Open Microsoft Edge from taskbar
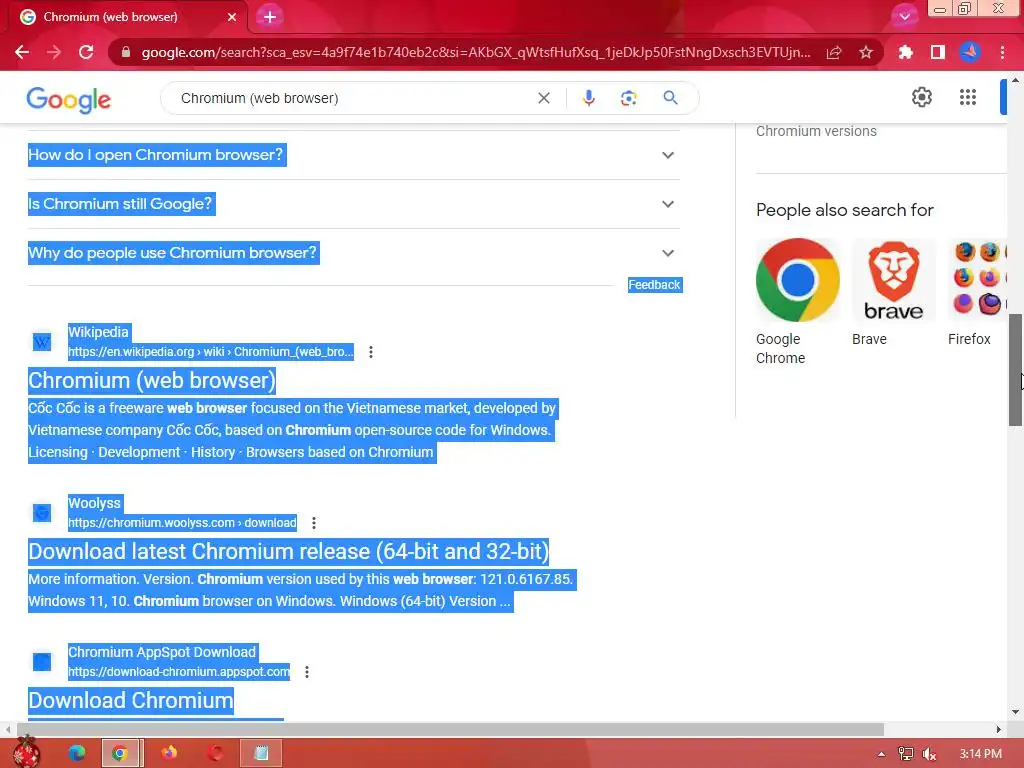Viewport: 1024px width, 768px height. (x=77, y=753)
